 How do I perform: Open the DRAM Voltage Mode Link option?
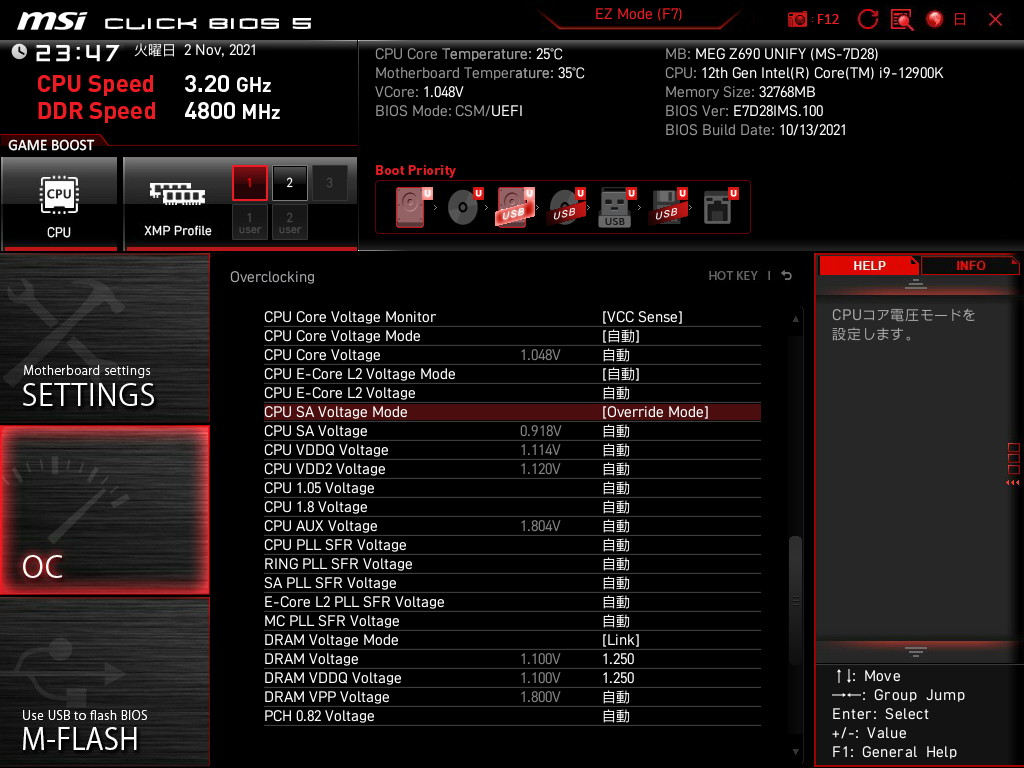pos(620,640)
